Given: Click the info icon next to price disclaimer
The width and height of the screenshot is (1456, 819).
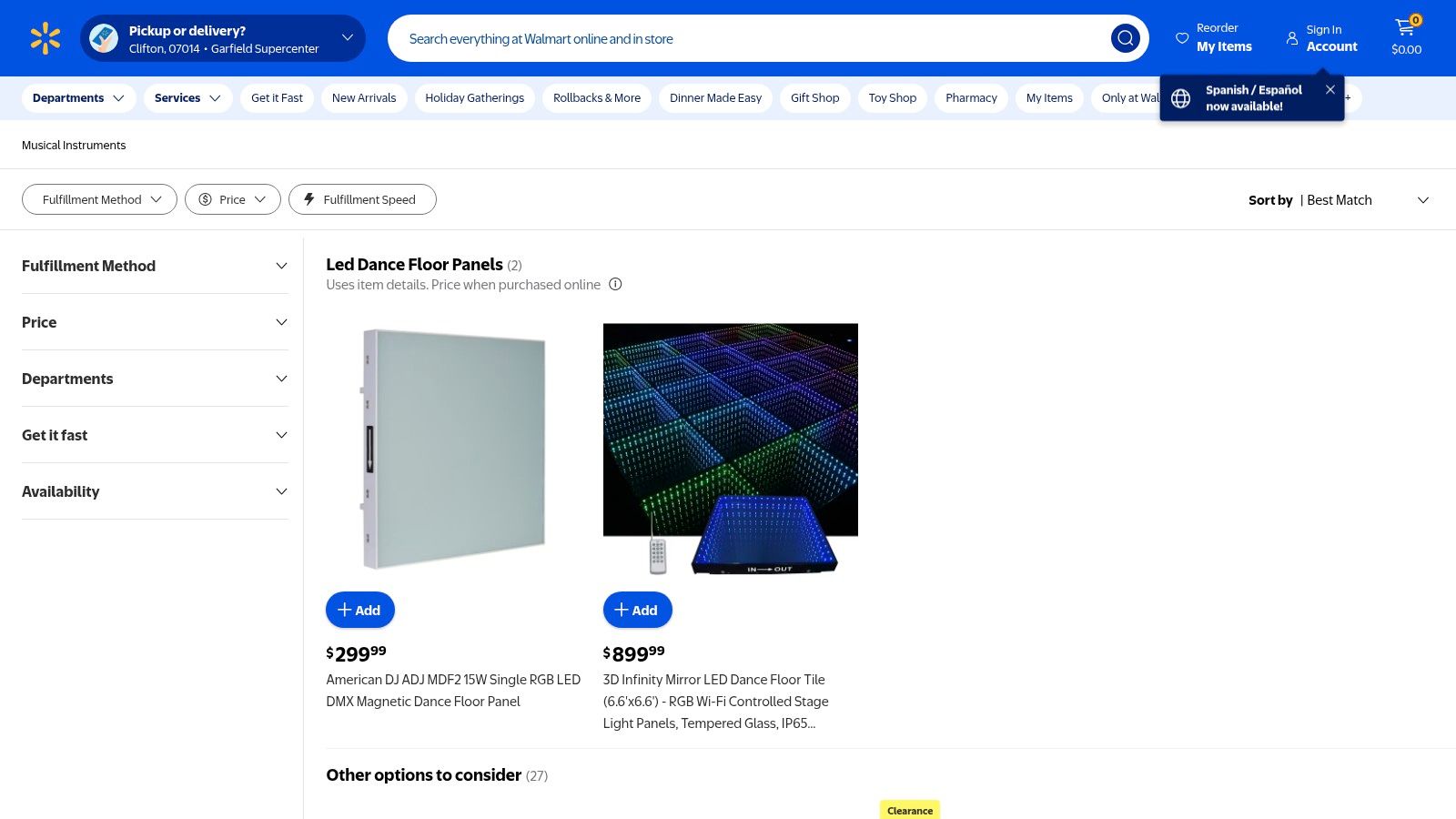Looking at the screenshot, I should (615, 284).
